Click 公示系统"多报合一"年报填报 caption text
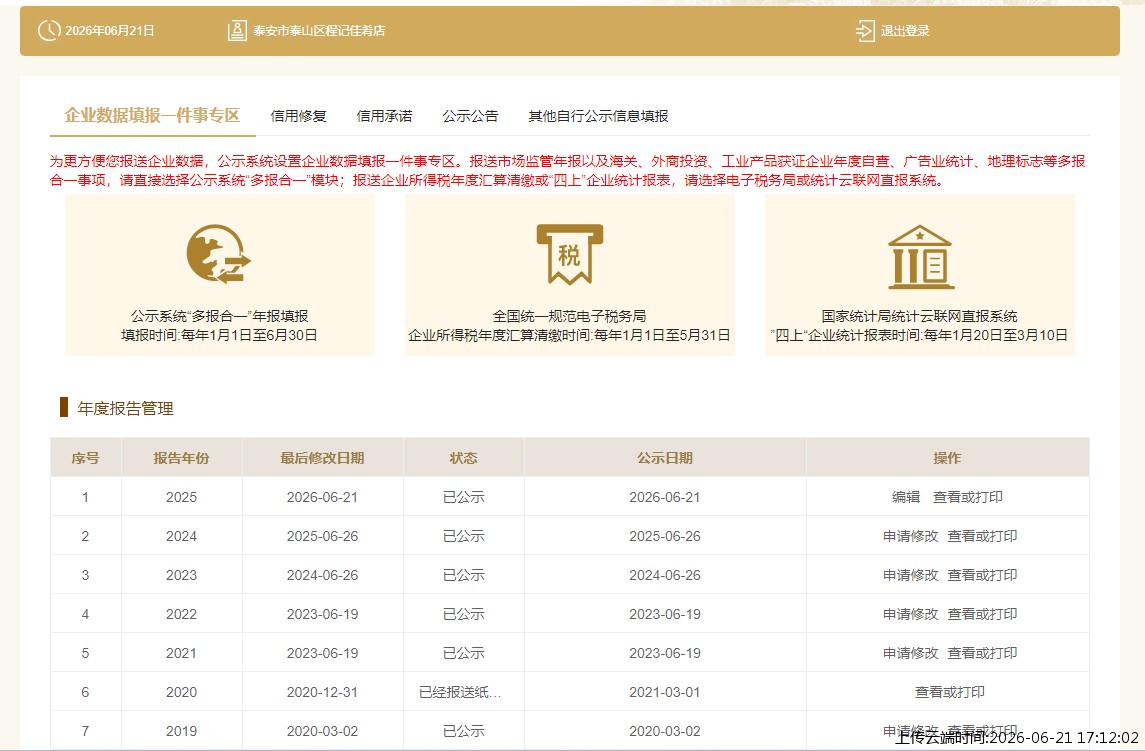The width and height of the screenshot is (1145, 751). coord(219,316)
